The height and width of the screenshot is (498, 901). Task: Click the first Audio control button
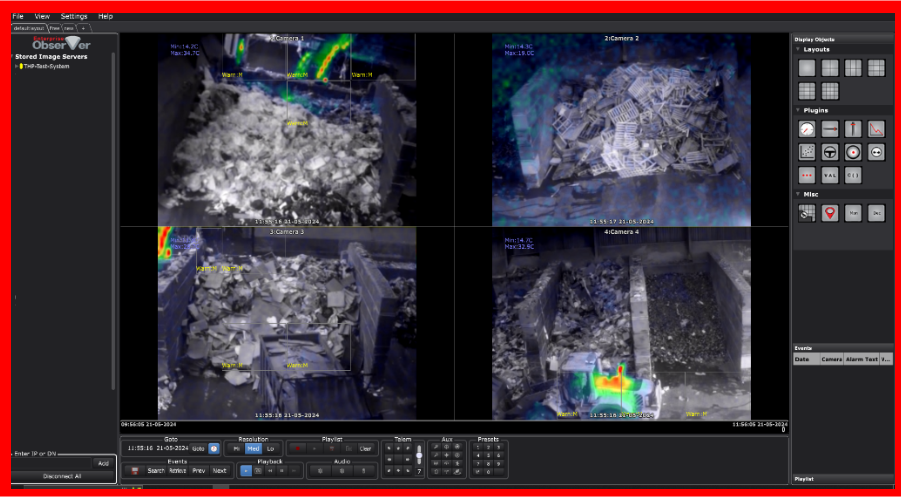pos(320,470)
